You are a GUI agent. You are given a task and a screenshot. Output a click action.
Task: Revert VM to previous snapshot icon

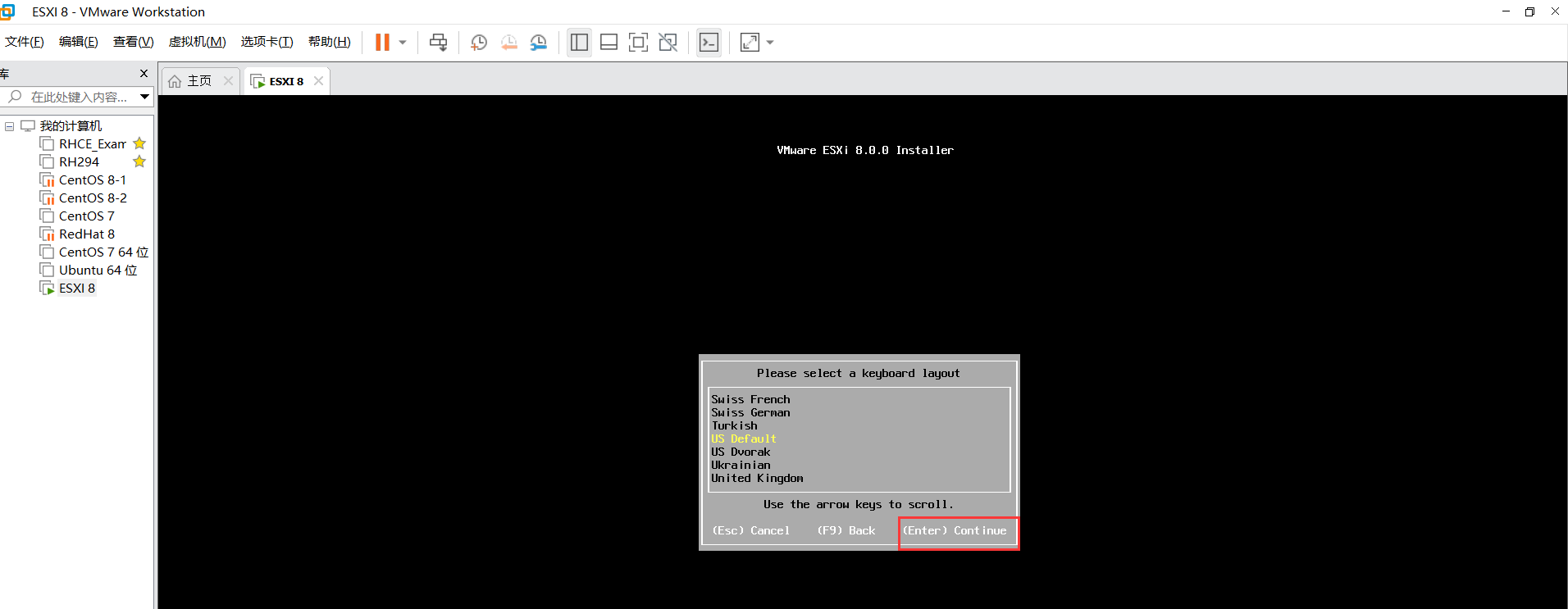[509, 42]
